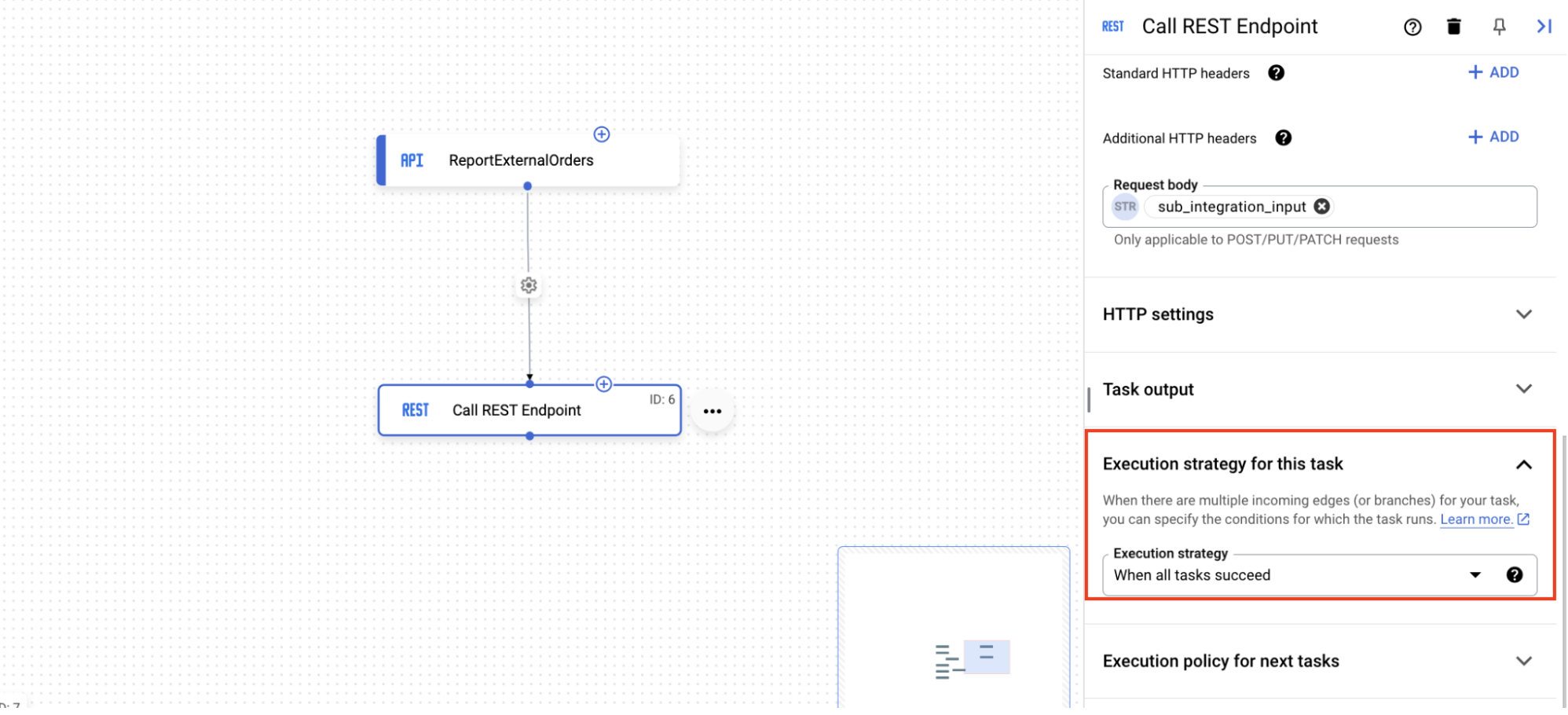Remove the sub_integration_input variable chip
The height and width of the screenshot is (715, 1568).
click(1321, 207)
